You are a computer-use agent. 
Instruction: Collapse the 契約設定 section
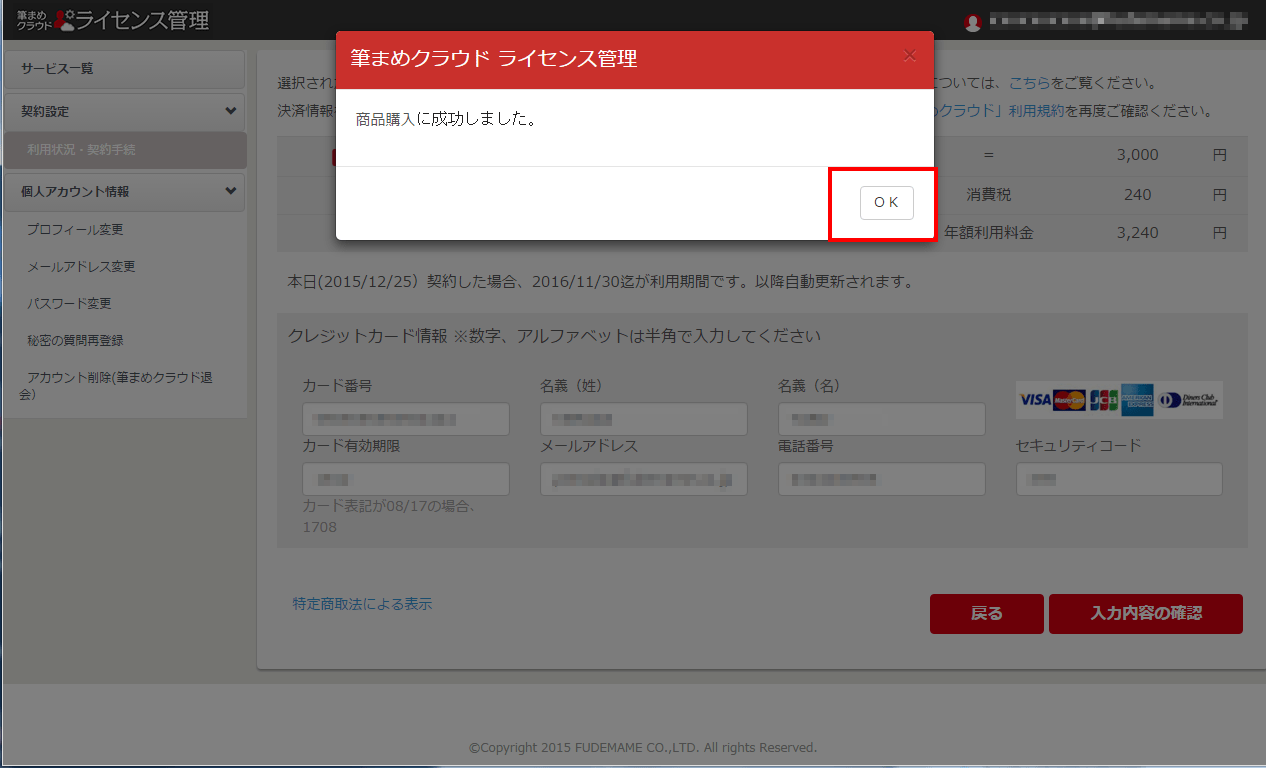point(125,111)
